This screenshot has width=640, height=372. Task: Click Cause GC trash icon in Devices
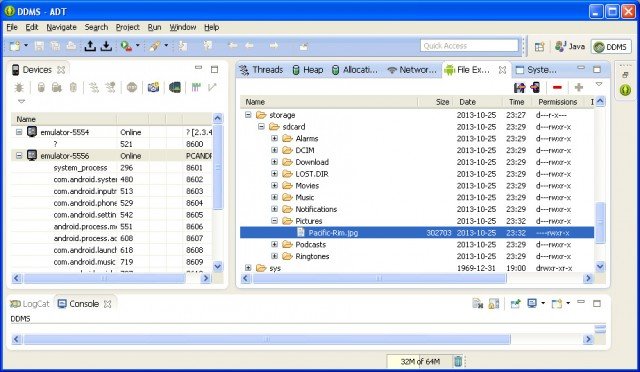click(73, 87)
